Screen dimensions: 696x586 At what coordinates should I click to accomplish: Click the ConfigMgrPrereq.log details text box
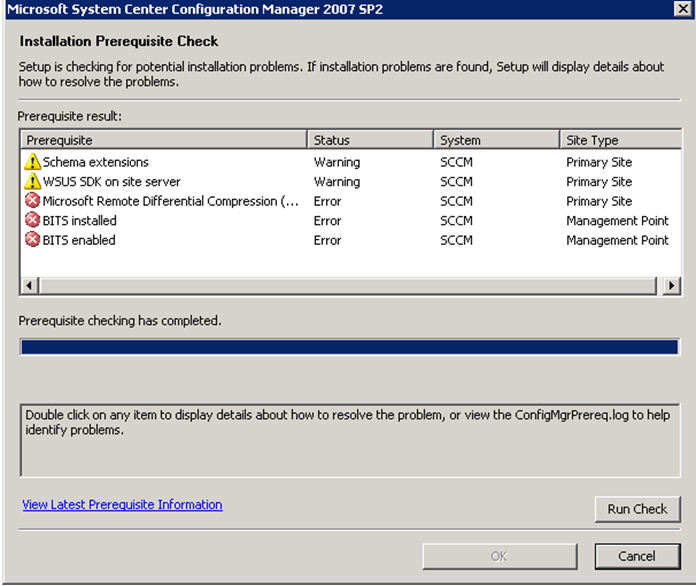[350, 440]
